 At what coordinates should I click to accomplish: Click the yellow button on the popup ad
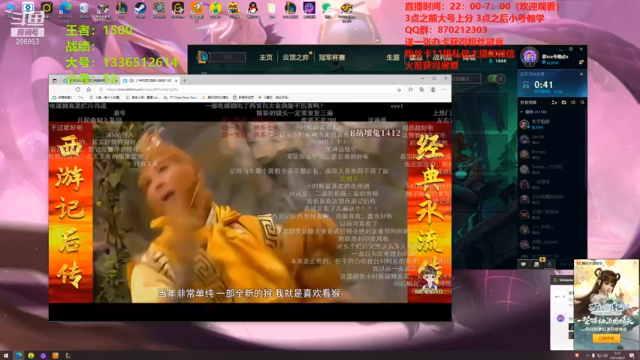606,338
